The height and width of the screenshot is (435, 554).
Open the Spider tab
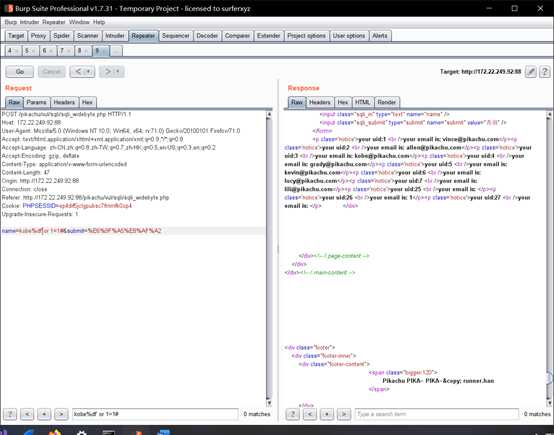click(61, 36)
